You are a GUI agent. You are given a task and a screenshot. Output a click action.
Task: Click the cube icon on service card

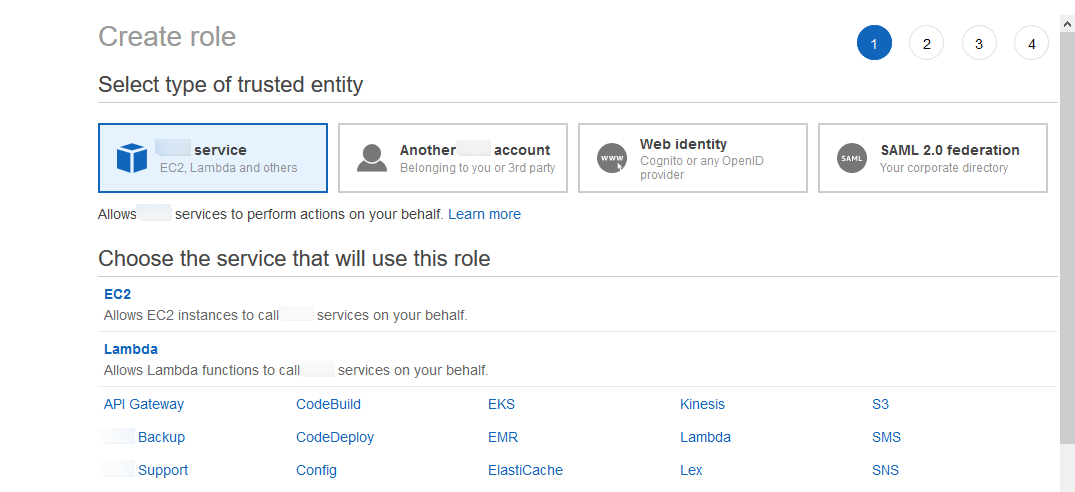(132, 158)
